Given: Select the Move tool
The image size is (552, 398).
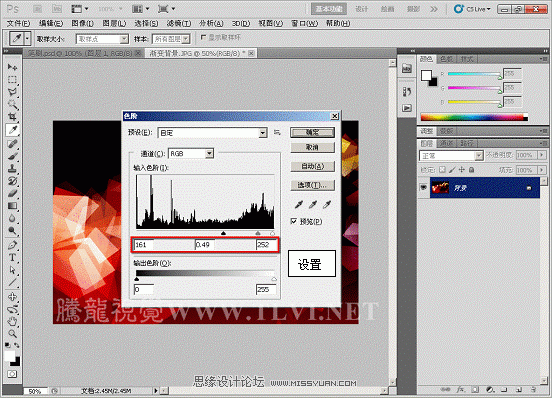Looking at the screenshot, I should click(12, 67).
